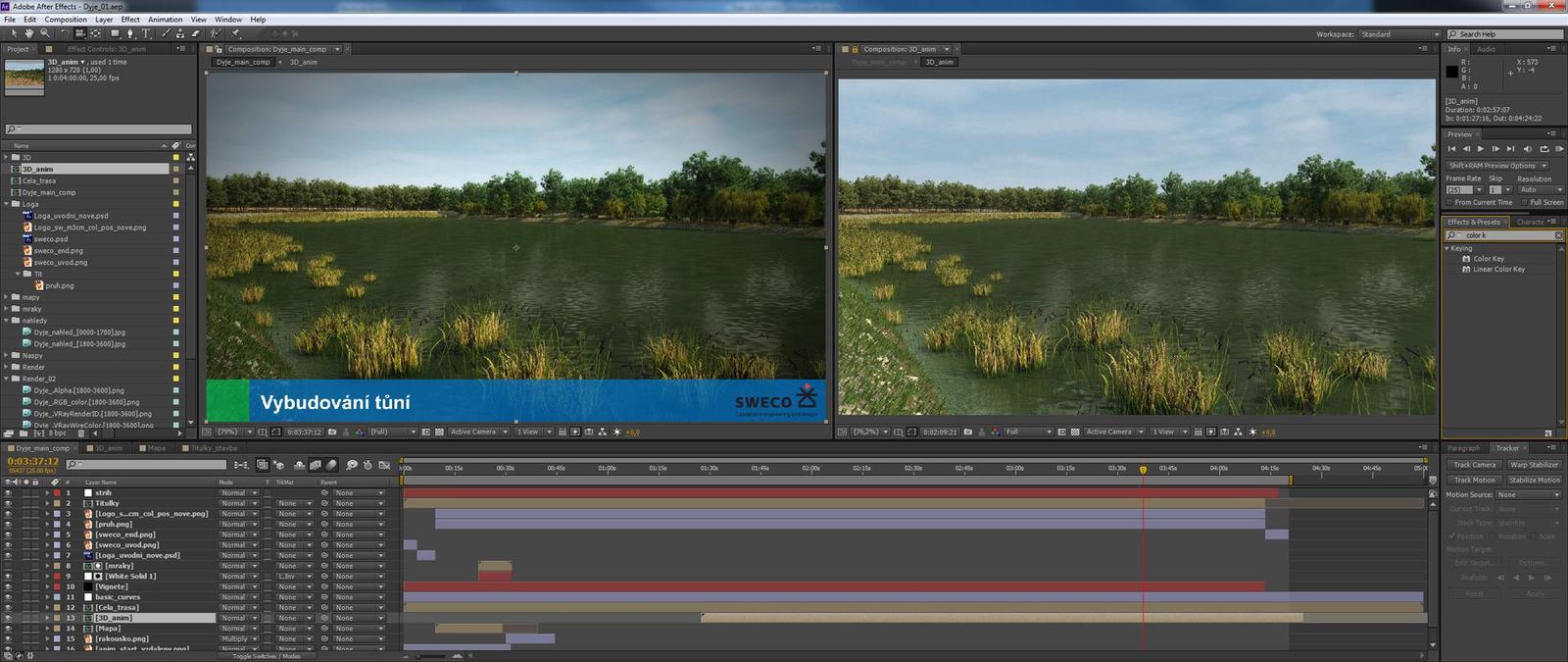
Task: Open blending mode dropdown for rakousko.png
Action: [x=238, y=638]
